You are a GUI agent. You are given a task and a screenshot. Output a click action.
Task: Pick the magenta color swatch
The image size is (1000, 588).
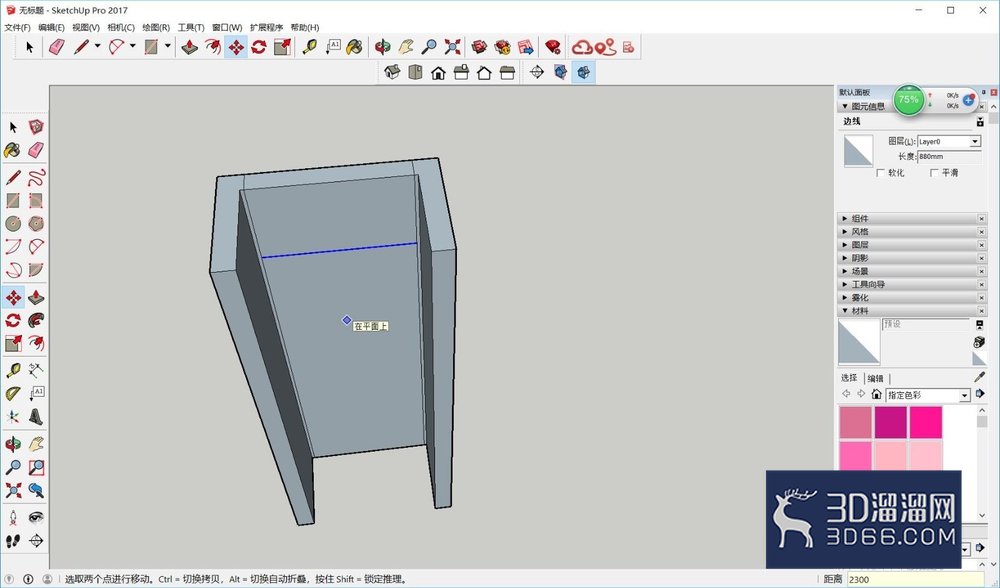[x=890, y=422]
